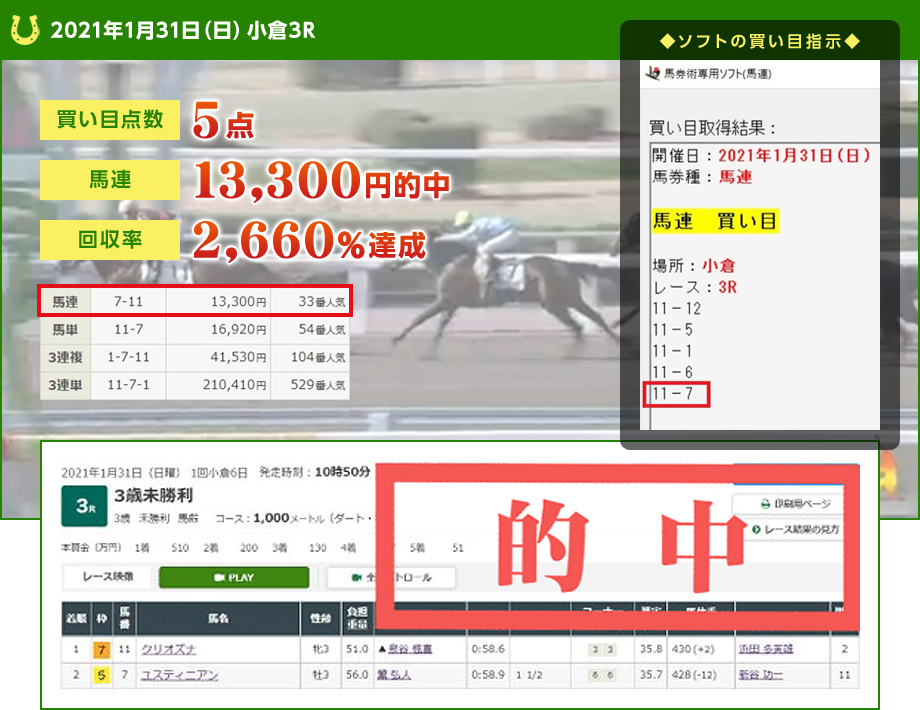Click the 11－12 betting pick line
The width and height of the screenshot is (920, 710).
(x=677, y=309)
